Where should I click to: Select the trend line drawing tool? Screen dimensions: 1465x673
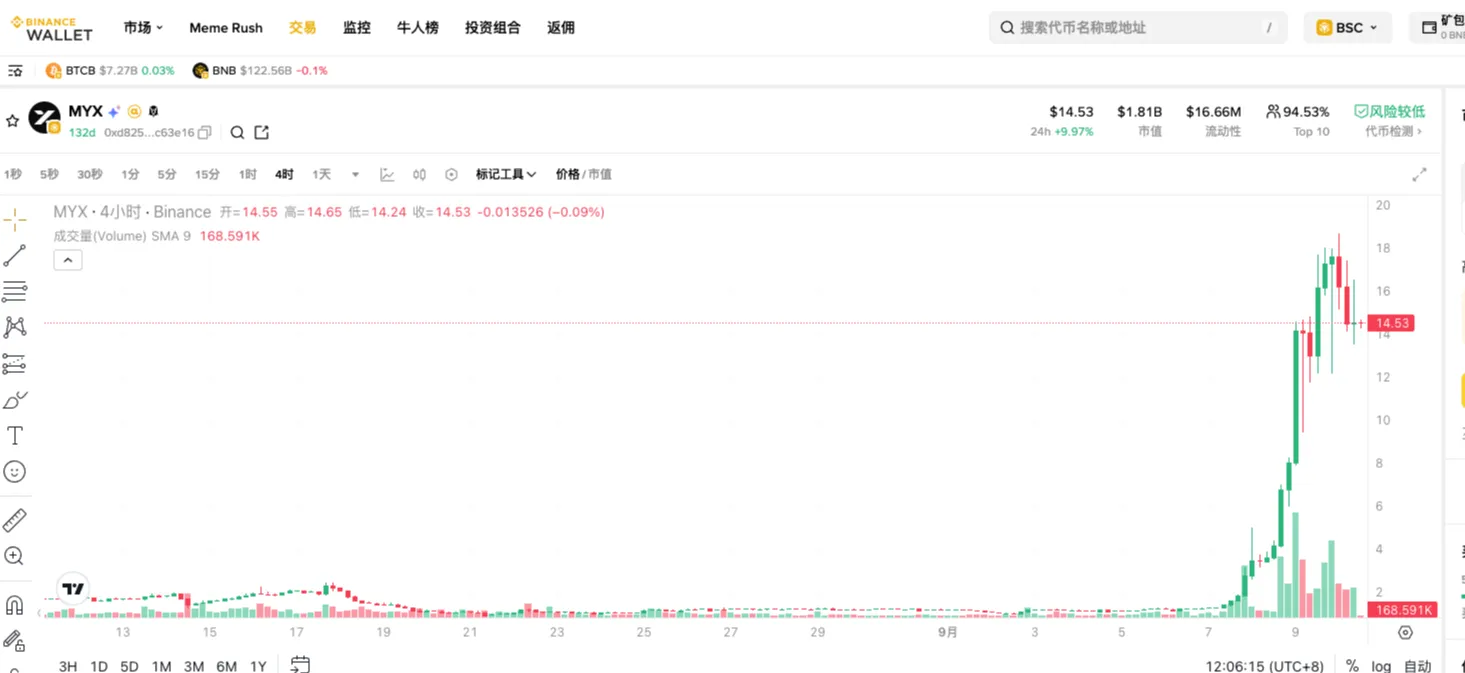15,256
